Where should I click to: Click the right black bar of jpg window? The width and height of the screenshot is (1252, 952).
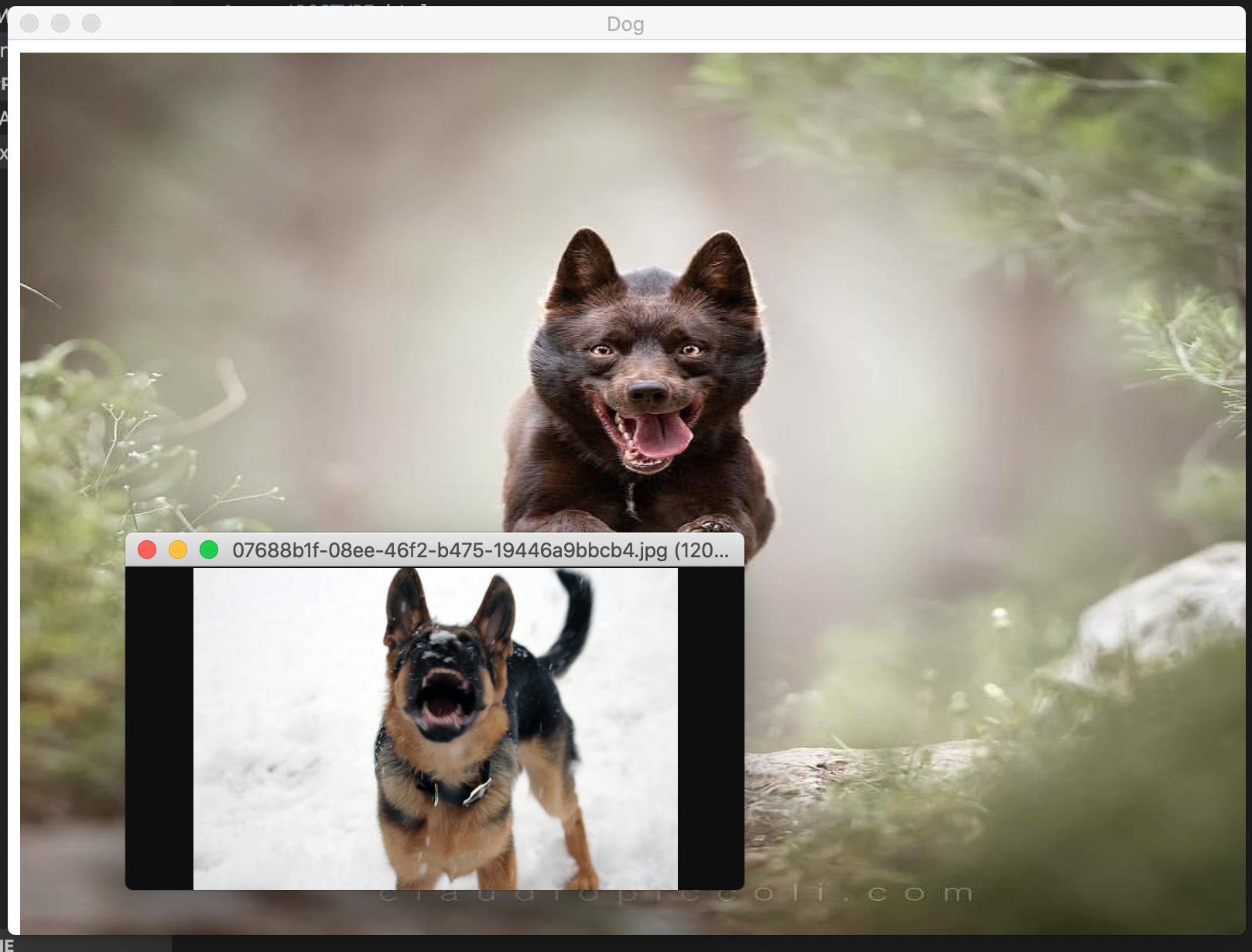[710, 728]
